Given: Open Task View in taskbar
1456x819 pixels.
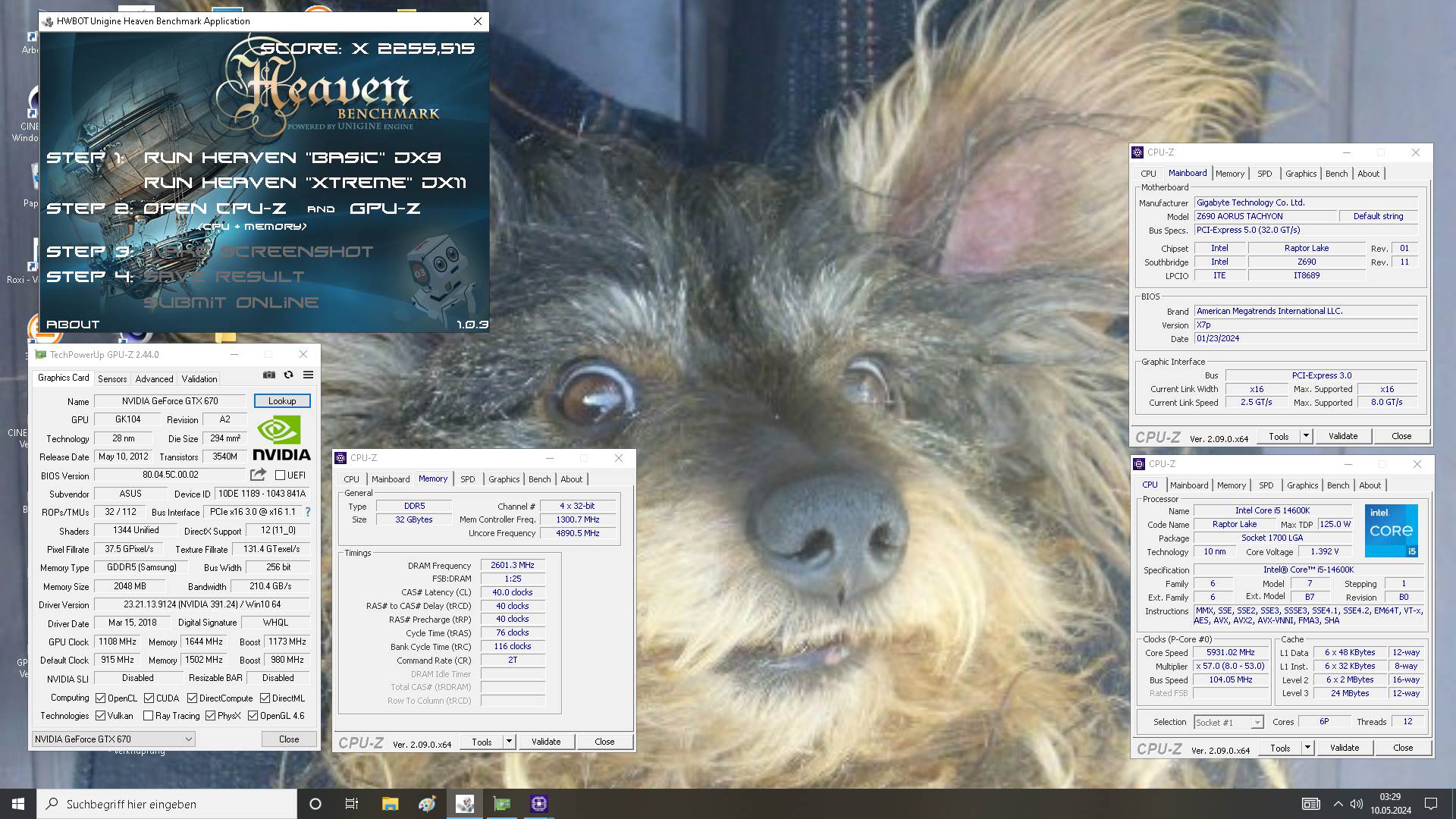Looking at the screenshot, I should (x=352, y=804).
